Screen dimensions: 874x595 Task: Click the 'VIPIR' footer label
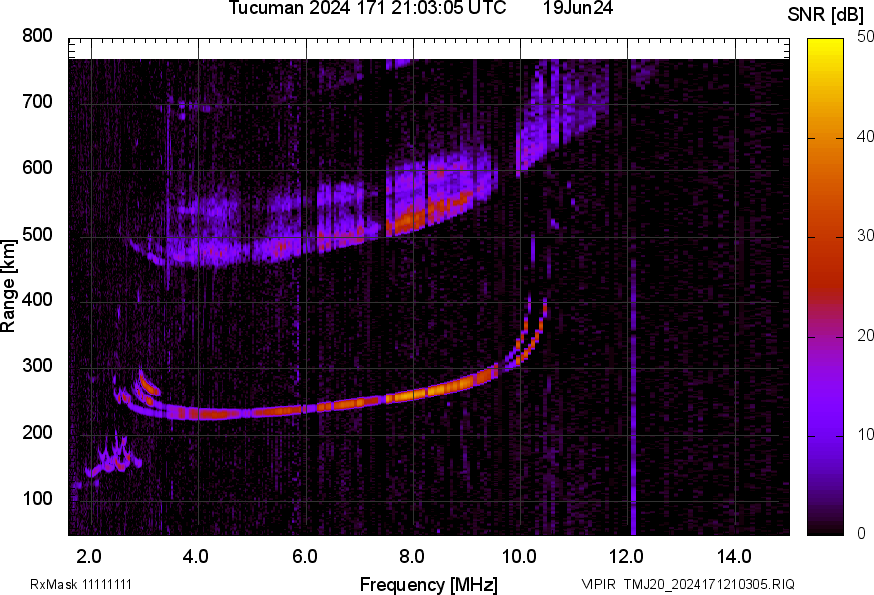click(599, 584)
